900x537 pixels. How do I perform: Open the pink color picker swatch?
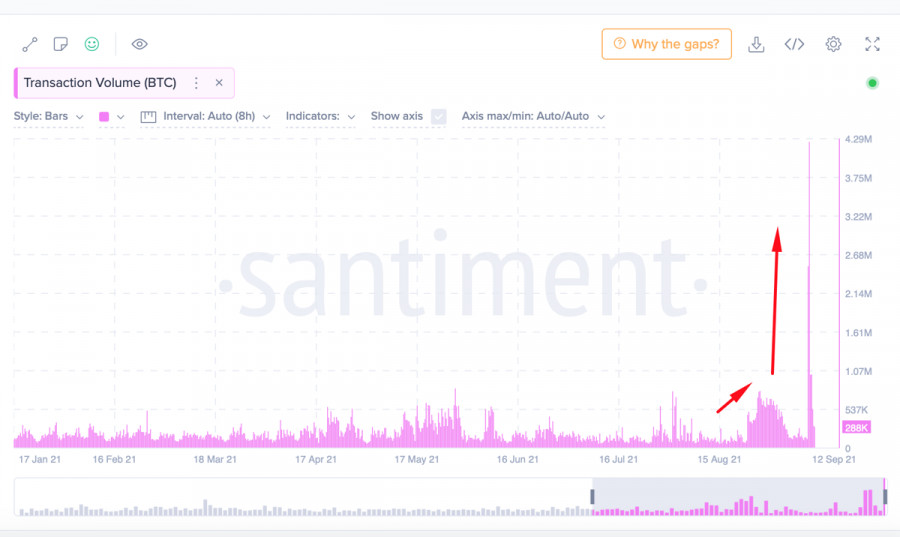click(111, 117)
